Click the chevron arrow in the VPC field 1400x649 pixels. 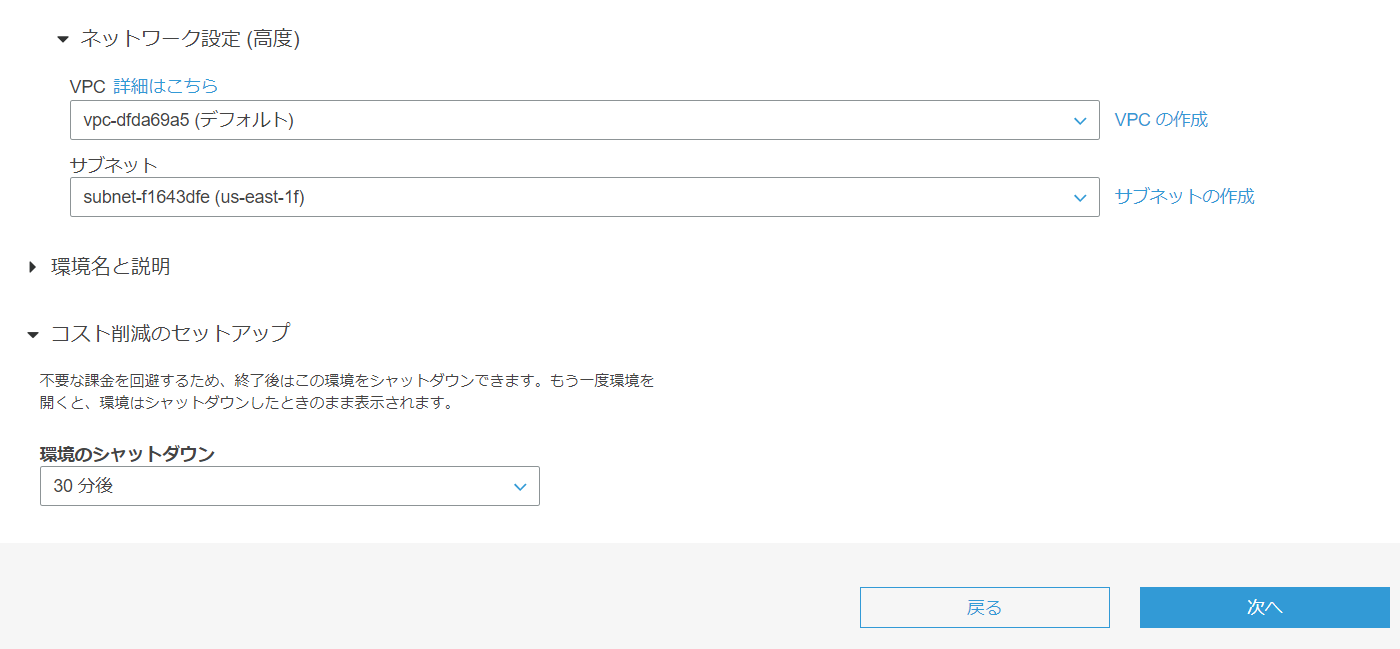point(1080,121)
